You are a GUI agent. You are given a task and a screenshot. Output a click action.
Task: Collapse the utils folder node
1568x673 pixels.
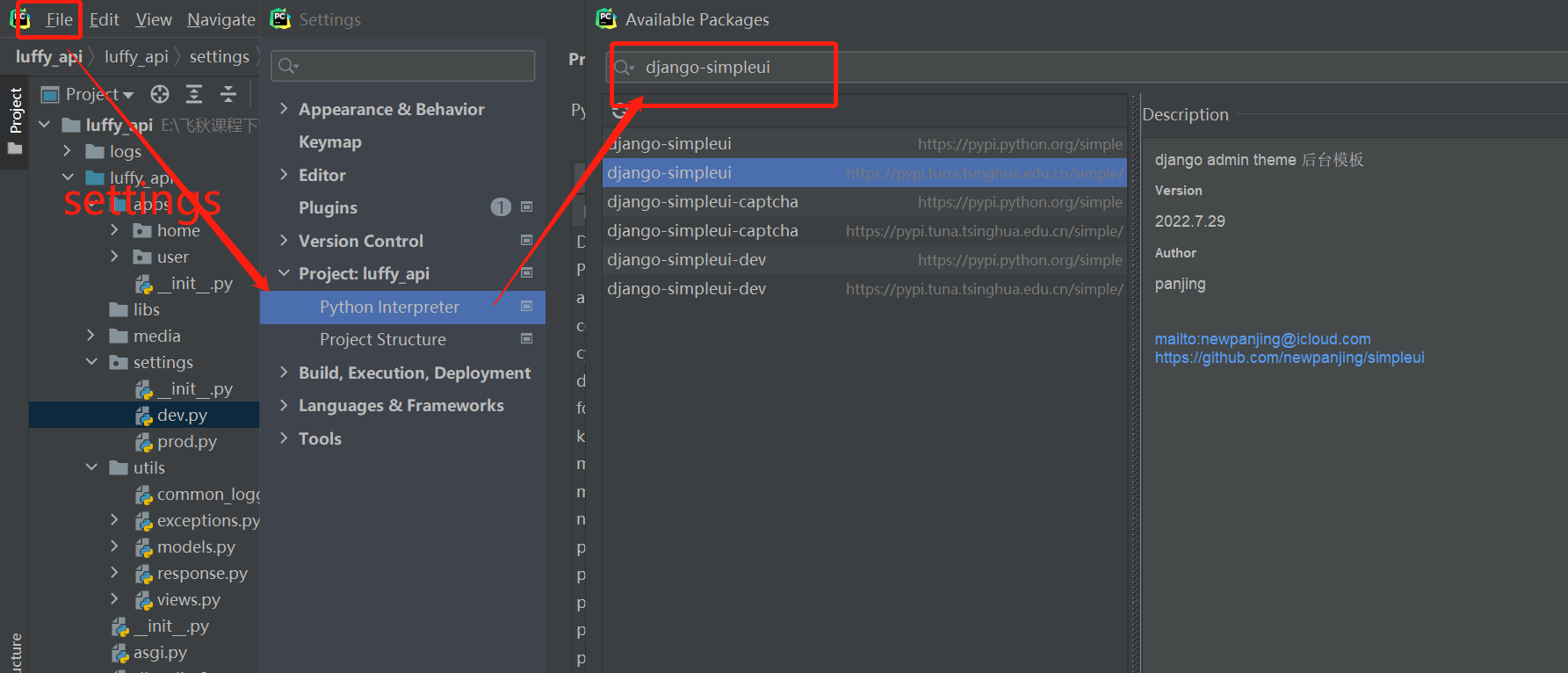(91, 467)
